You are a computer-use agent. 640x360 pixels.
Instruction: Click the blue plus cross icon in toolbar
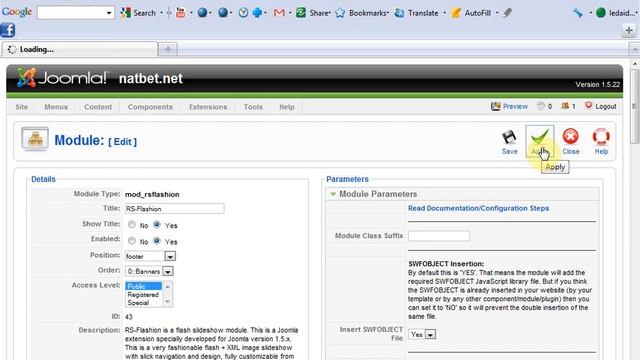tap(257, 13)
